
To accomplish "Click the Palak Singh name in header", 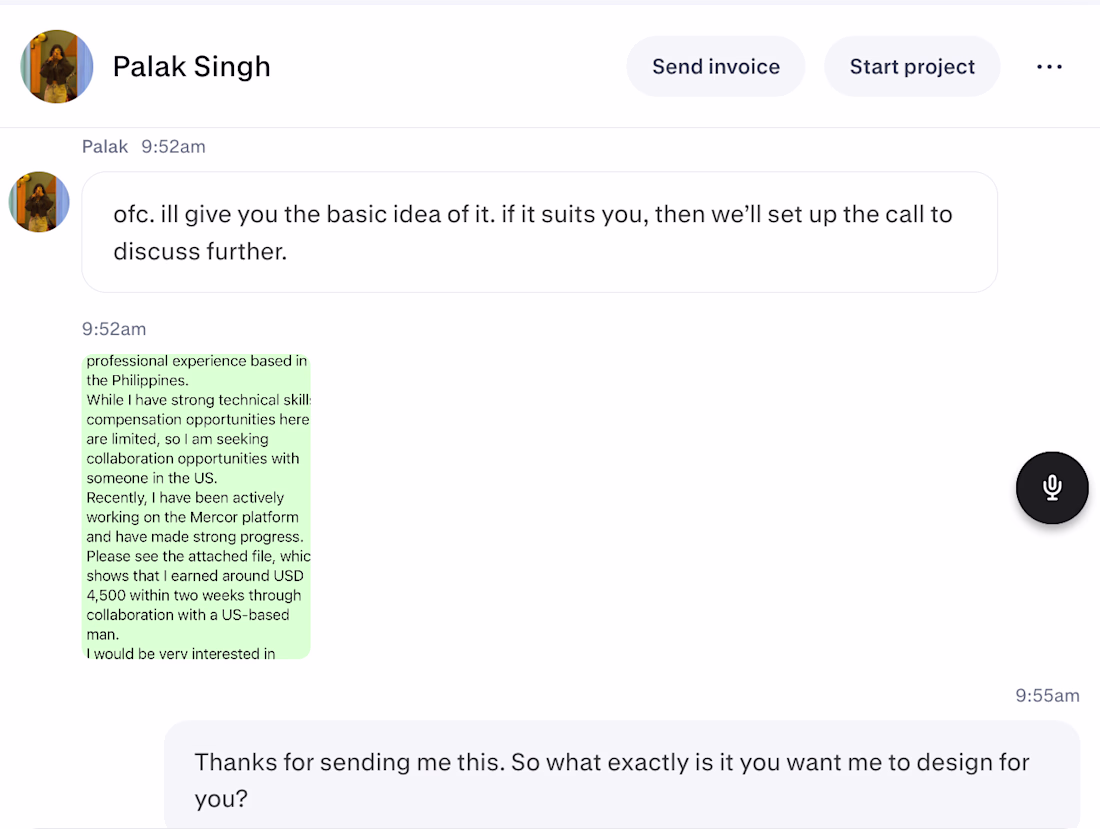I will point(191,67).
